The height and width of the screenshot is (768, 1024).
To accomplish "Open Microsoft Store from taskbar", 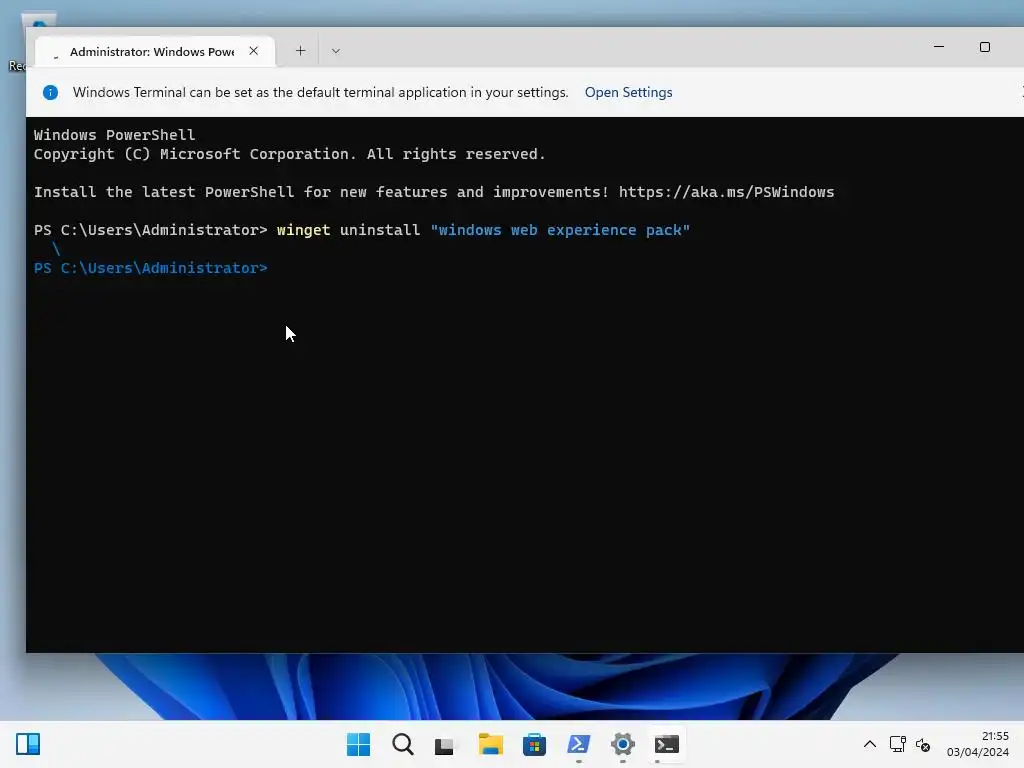I will 534,744.
